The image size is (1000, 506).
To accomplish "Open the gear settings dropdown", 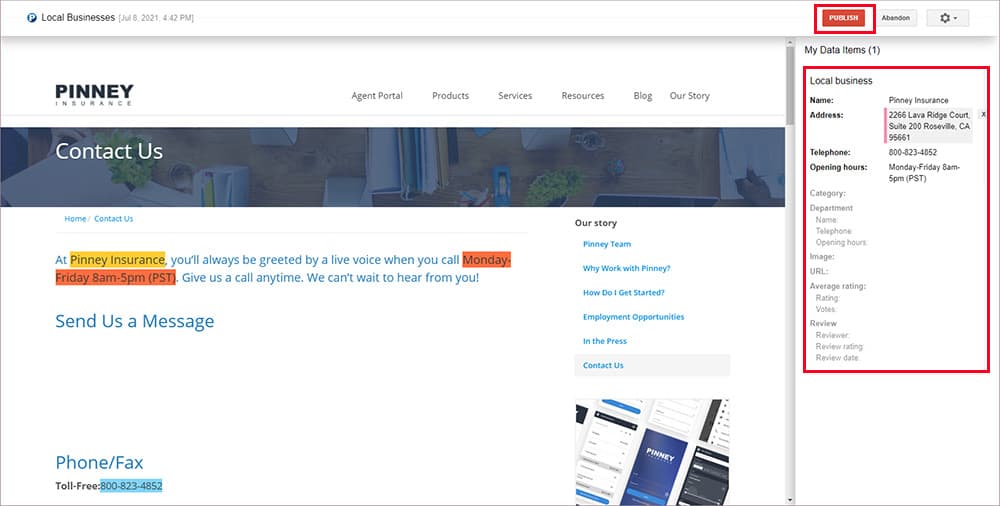I will 947,18.
